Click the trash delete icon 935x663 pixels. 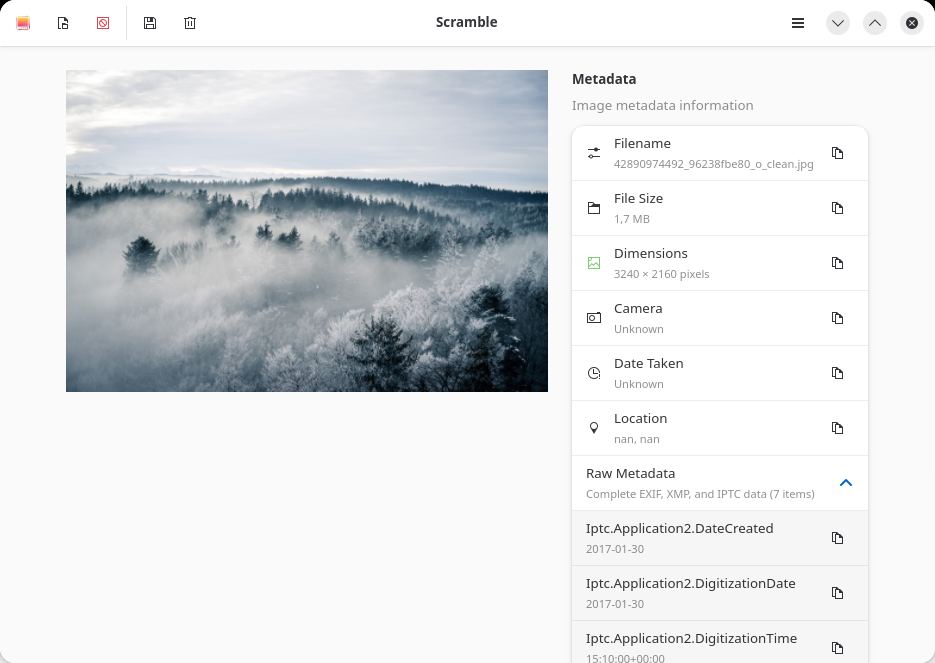pyautogui.click(x=190, y=23)
